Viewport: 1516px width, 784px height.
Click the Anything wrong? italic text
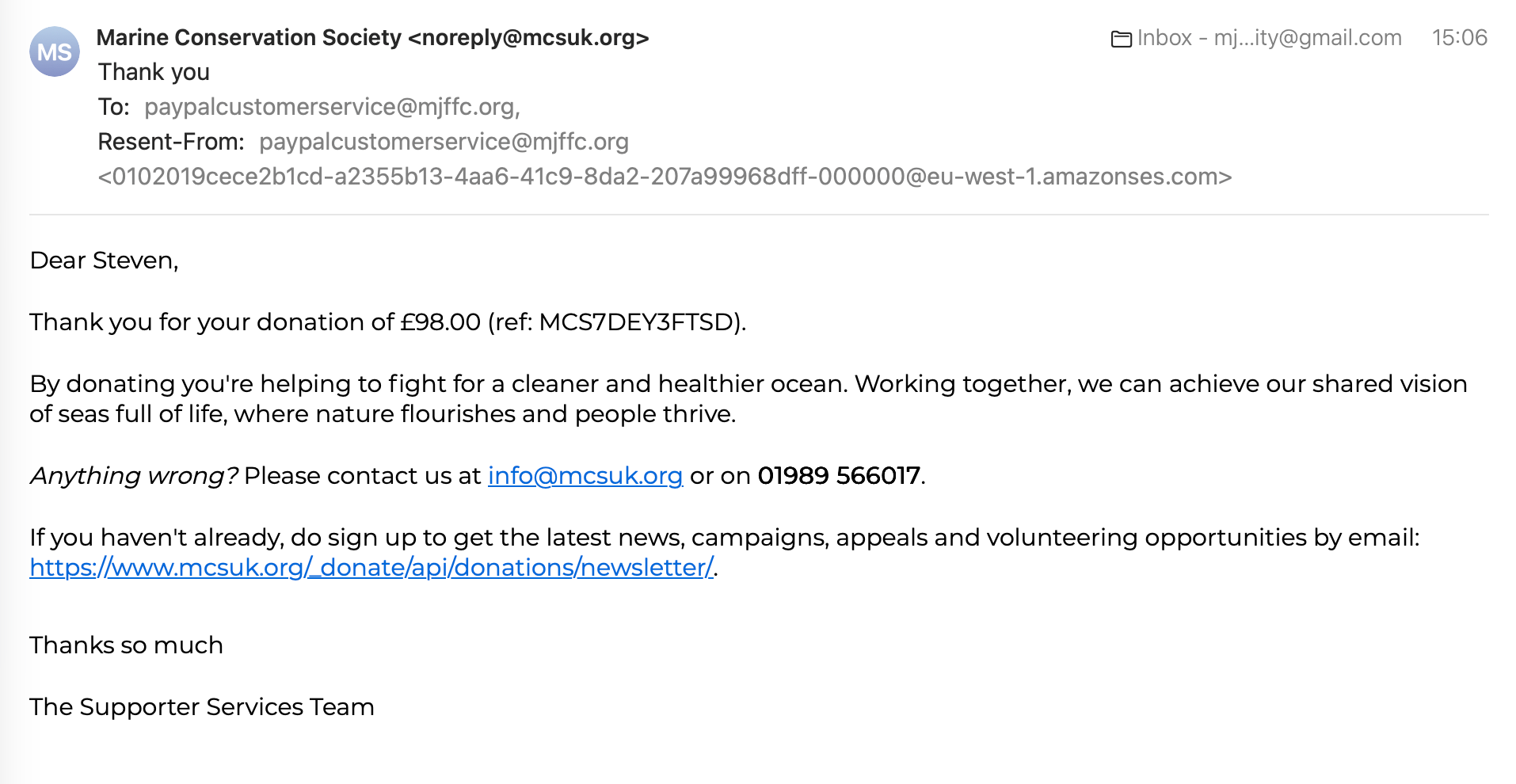133,475
